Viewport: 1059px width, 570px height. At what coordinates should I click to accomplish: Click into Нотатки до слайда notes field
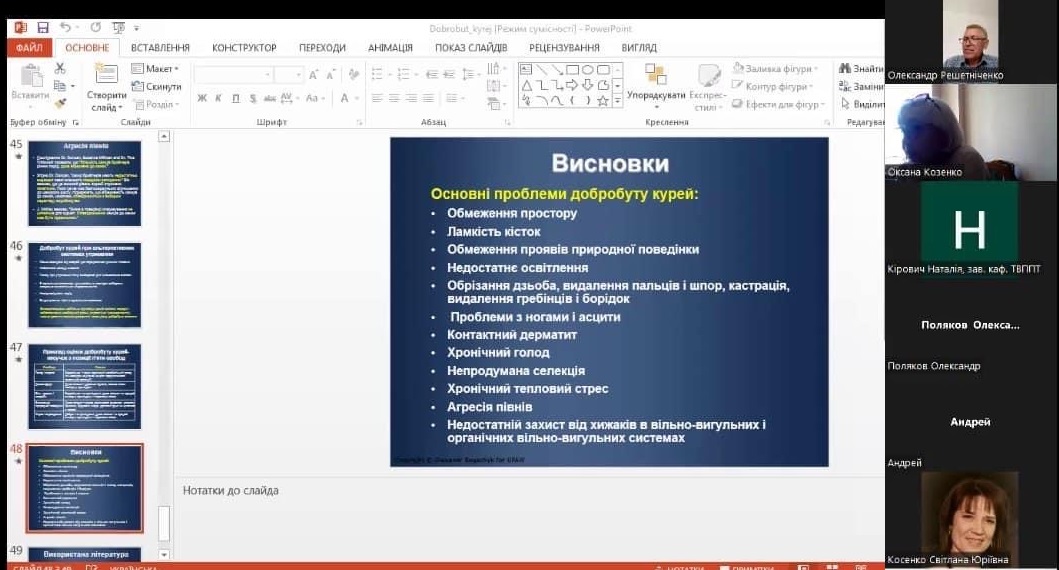click(529, 518)
